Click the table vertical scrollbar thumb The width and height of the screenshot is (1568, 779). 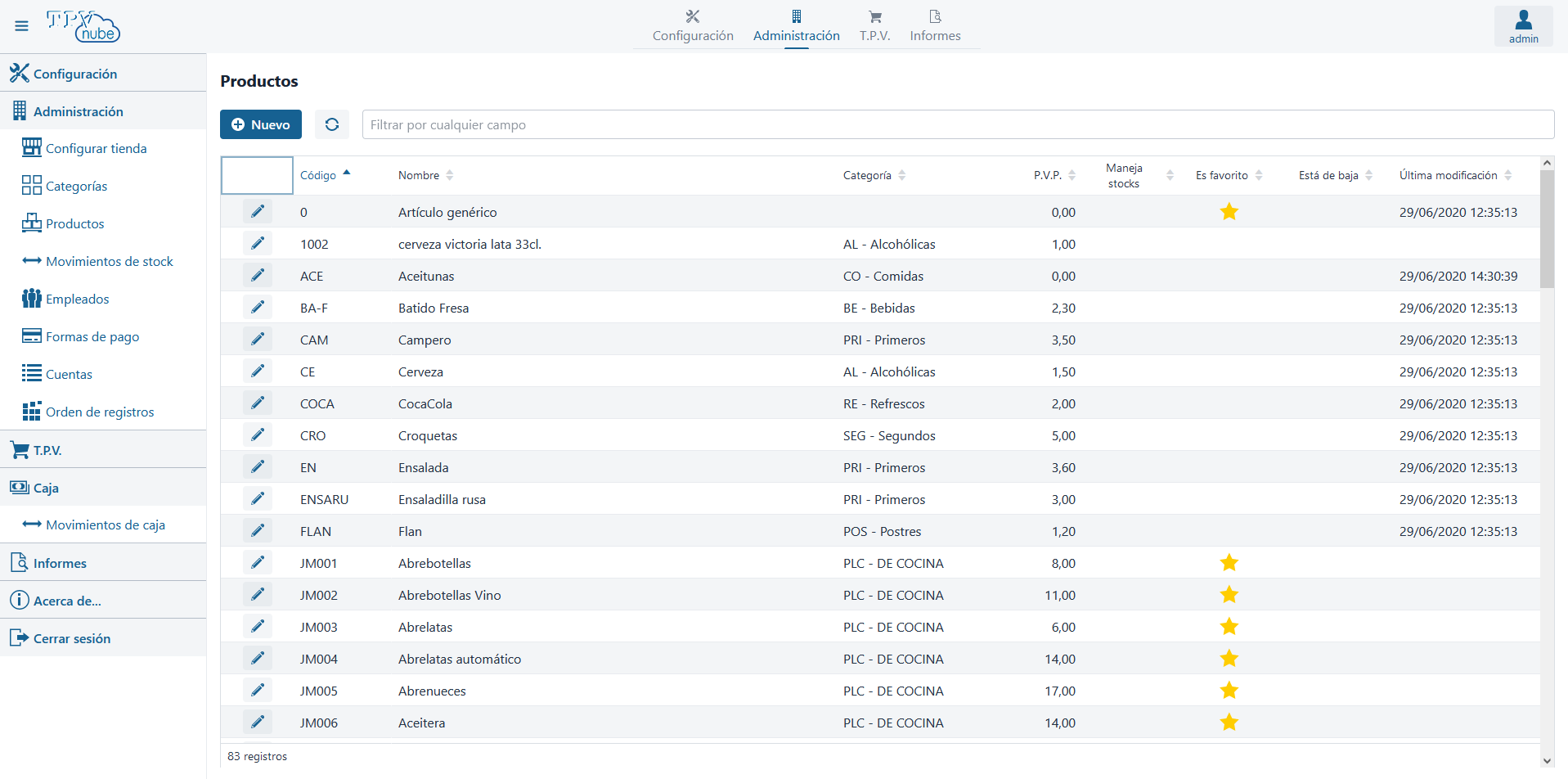coord(1547,229)
